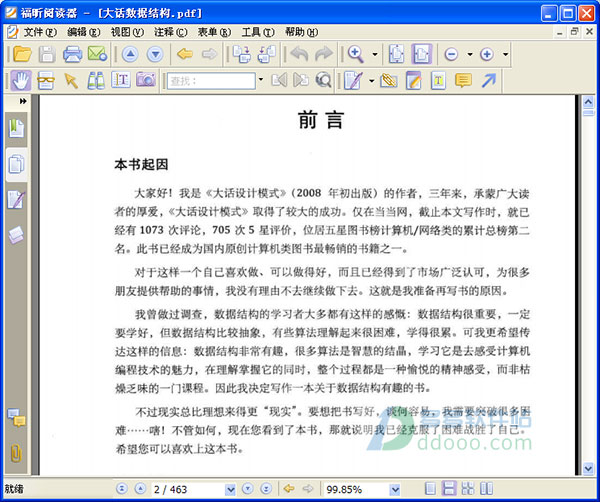Open the Bookmarks side panel
This screenshot has height=502, width=600.
pos(16,128)
